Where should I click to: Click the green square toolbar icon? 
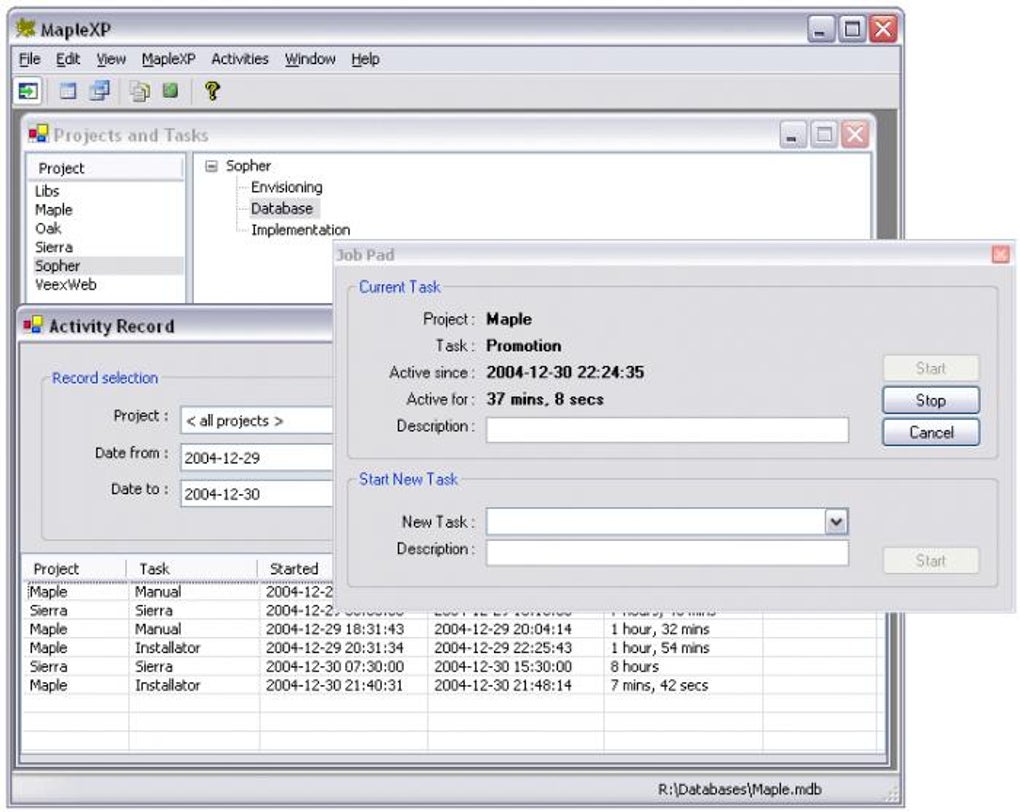pyautogui.click(x=170, y=91)
